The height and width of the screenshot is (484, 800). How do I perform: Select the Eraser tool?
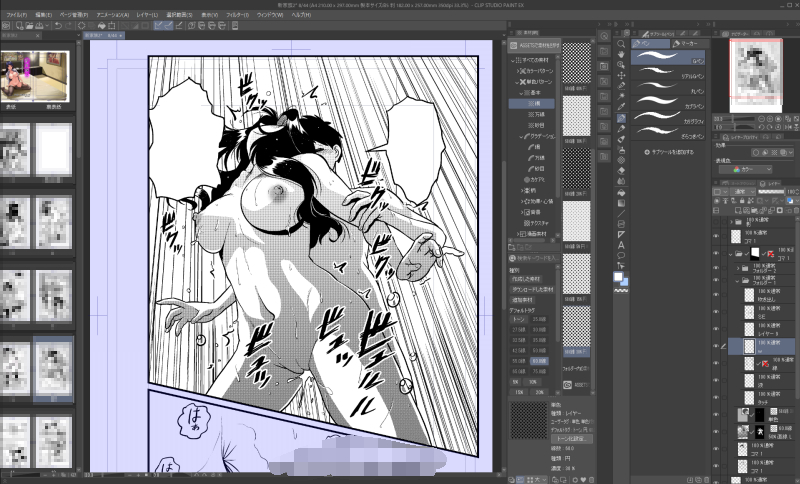(x=621, y=171)
